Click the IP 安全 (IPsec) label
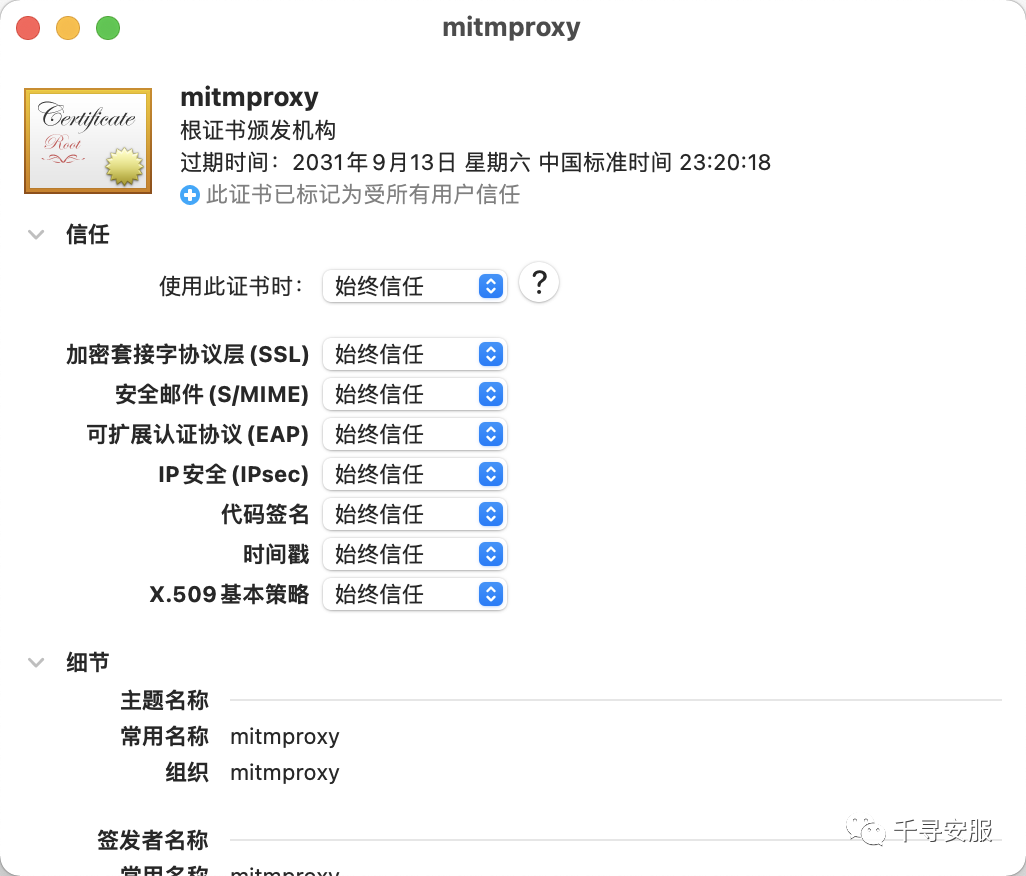Image resolution: width=1026 pixels, height=876 pixels. [233, 474]
